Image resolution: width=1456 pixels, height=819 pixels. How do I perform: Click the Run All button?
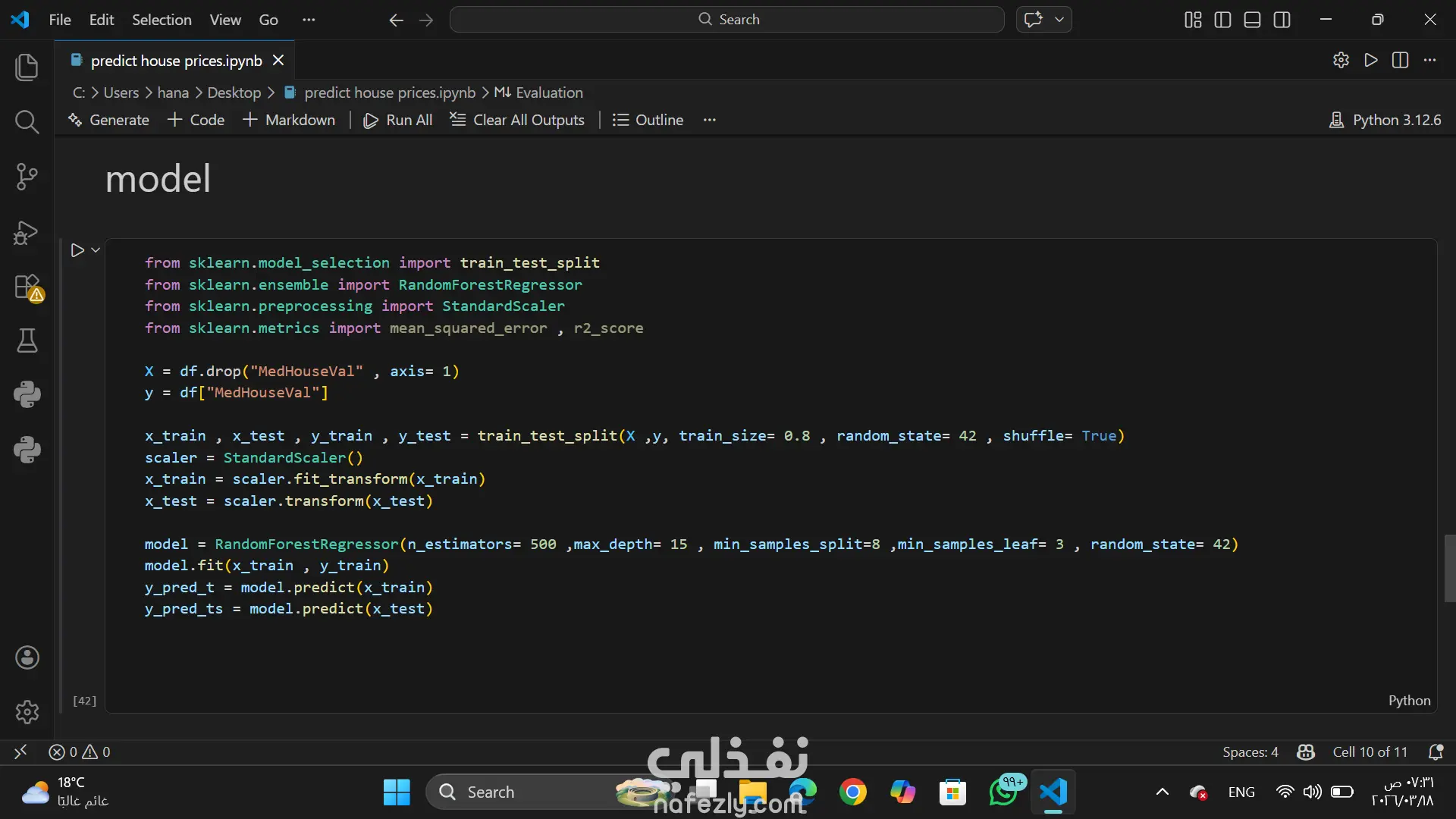pos(398,120)
